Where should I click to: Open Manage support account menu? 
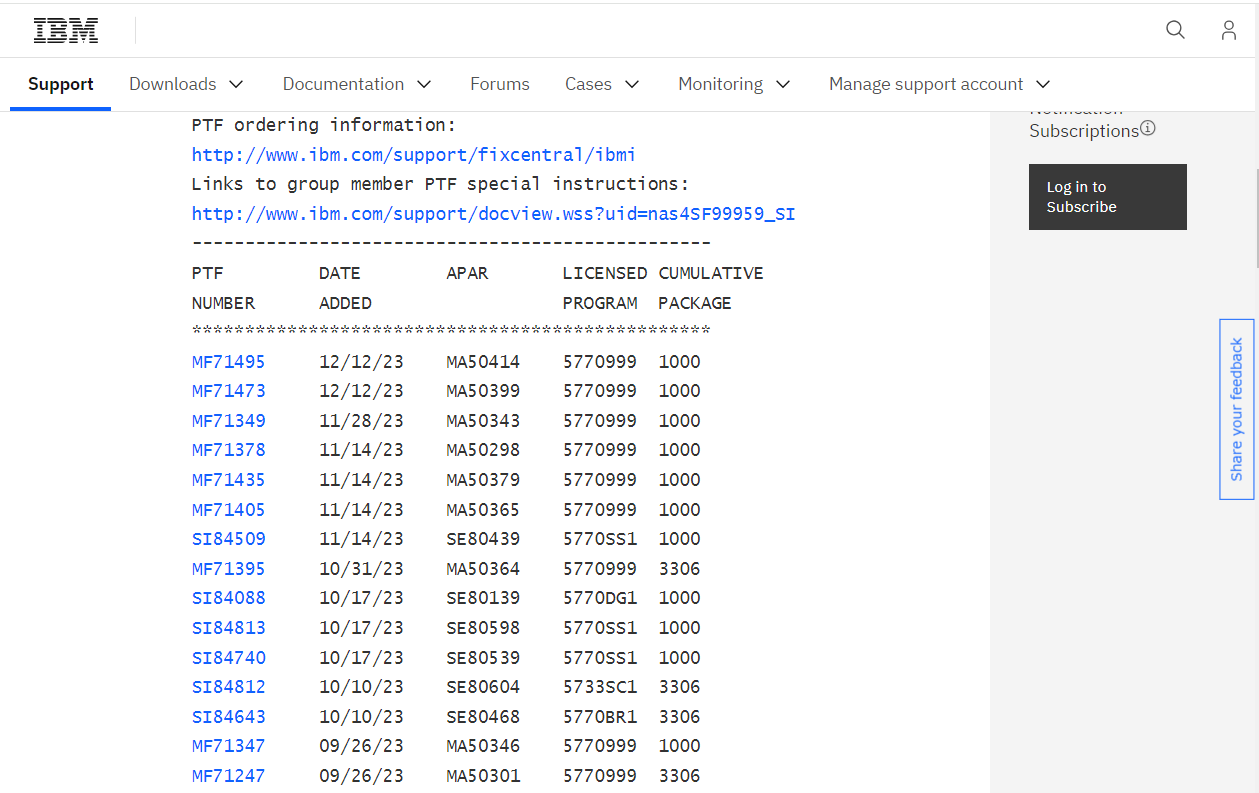[x=940, y=84]
